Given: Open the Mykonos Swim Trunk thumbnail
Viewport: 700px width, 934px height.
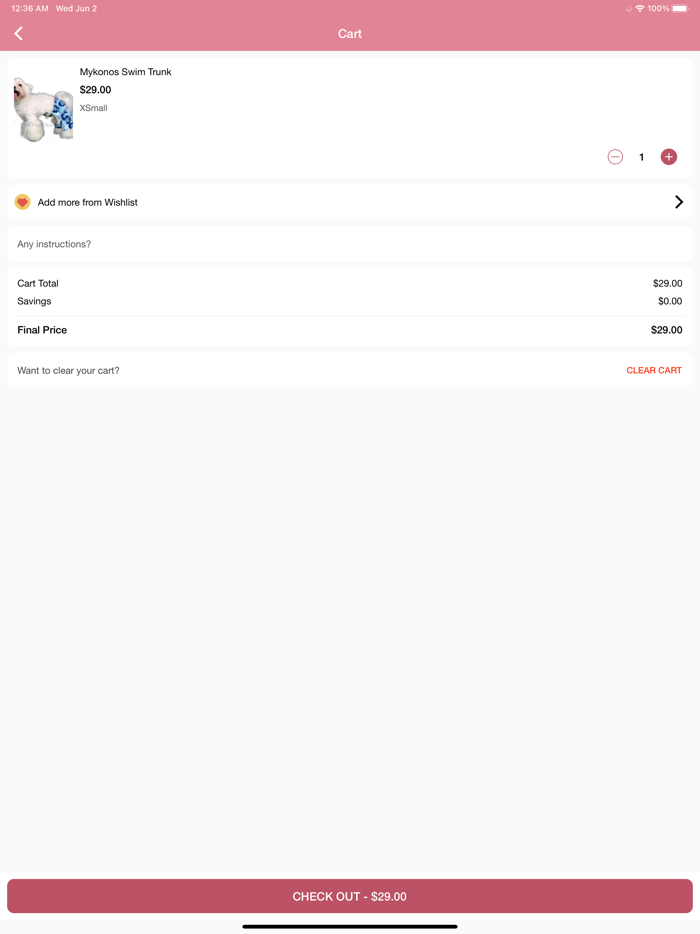Looking at the screenshot, I should pyautogui.click(x=43, y=108).
